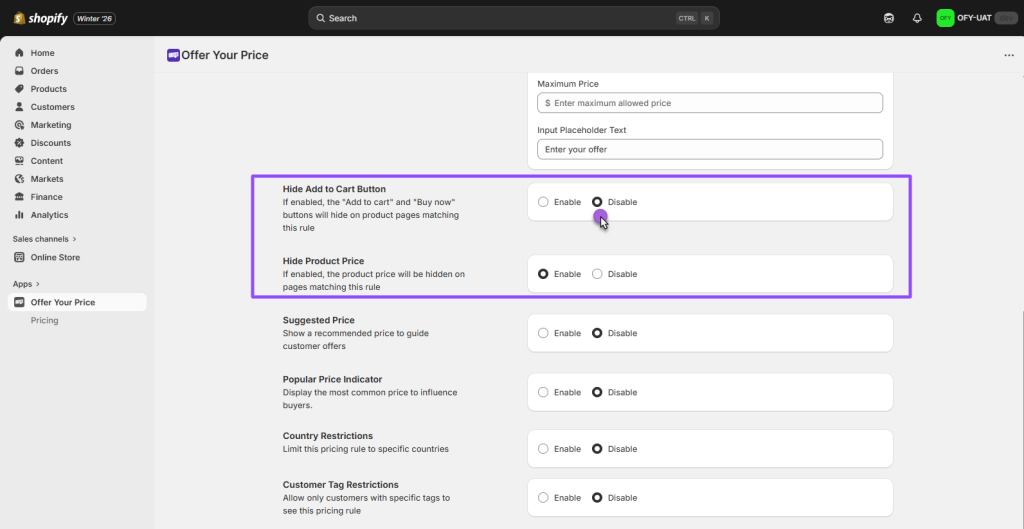Open the three-dot more actions menu
This screenshot has width=1024, height=529.
tap(1008, 55)
